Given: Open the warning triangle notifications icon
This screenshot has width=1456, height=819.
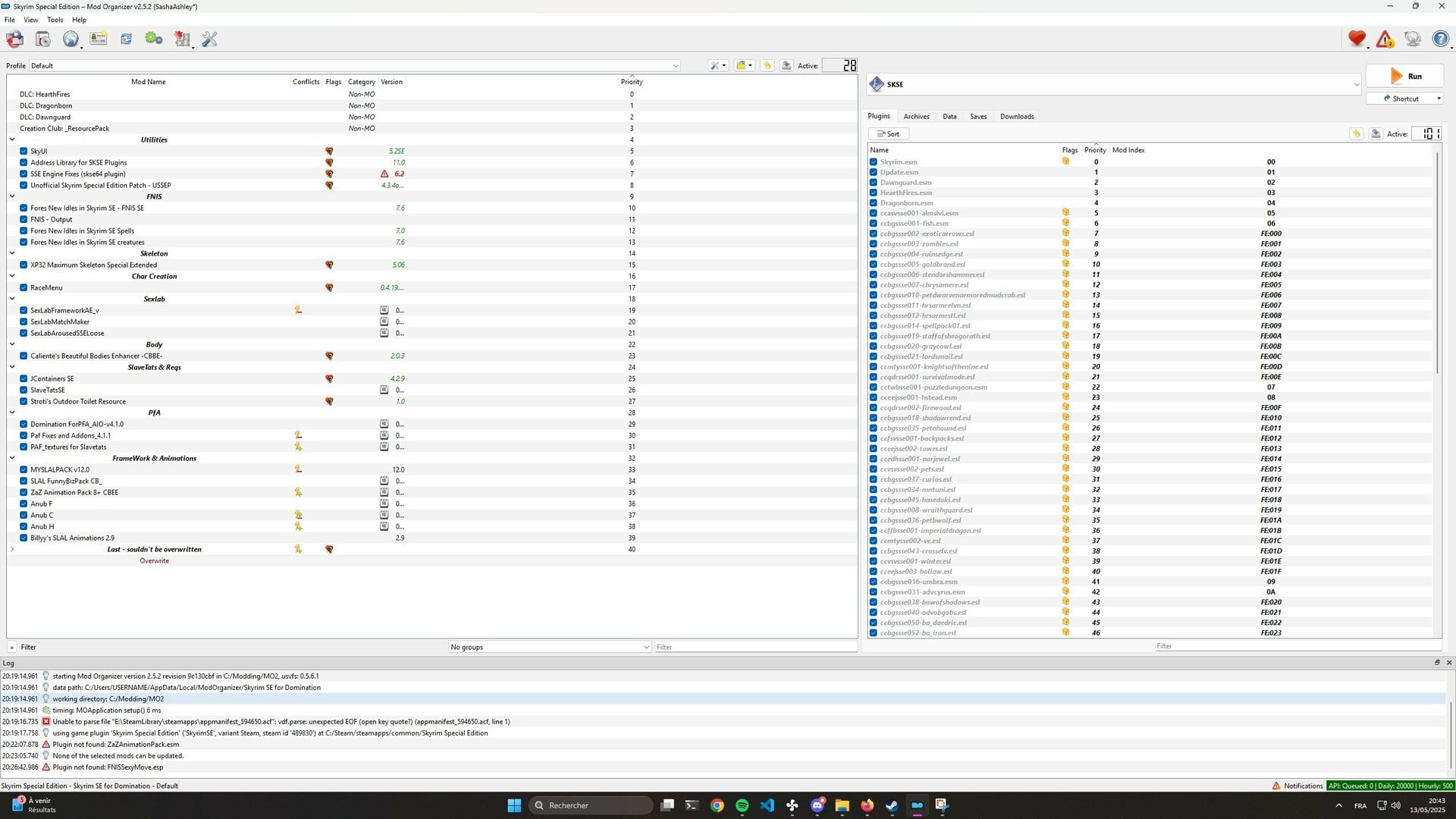Looking at the screenshot, I should pyautogui.click(x=1385, y=39).
